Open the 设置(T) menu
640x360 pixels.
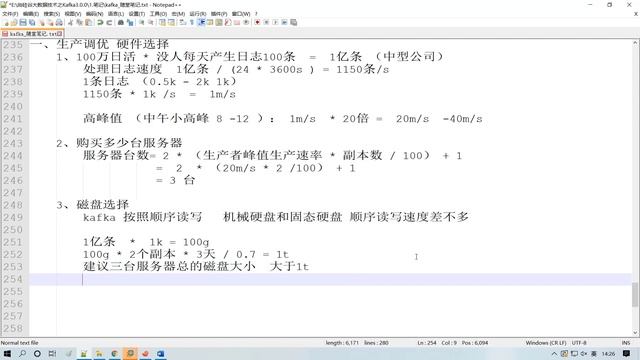click(137, 14)
